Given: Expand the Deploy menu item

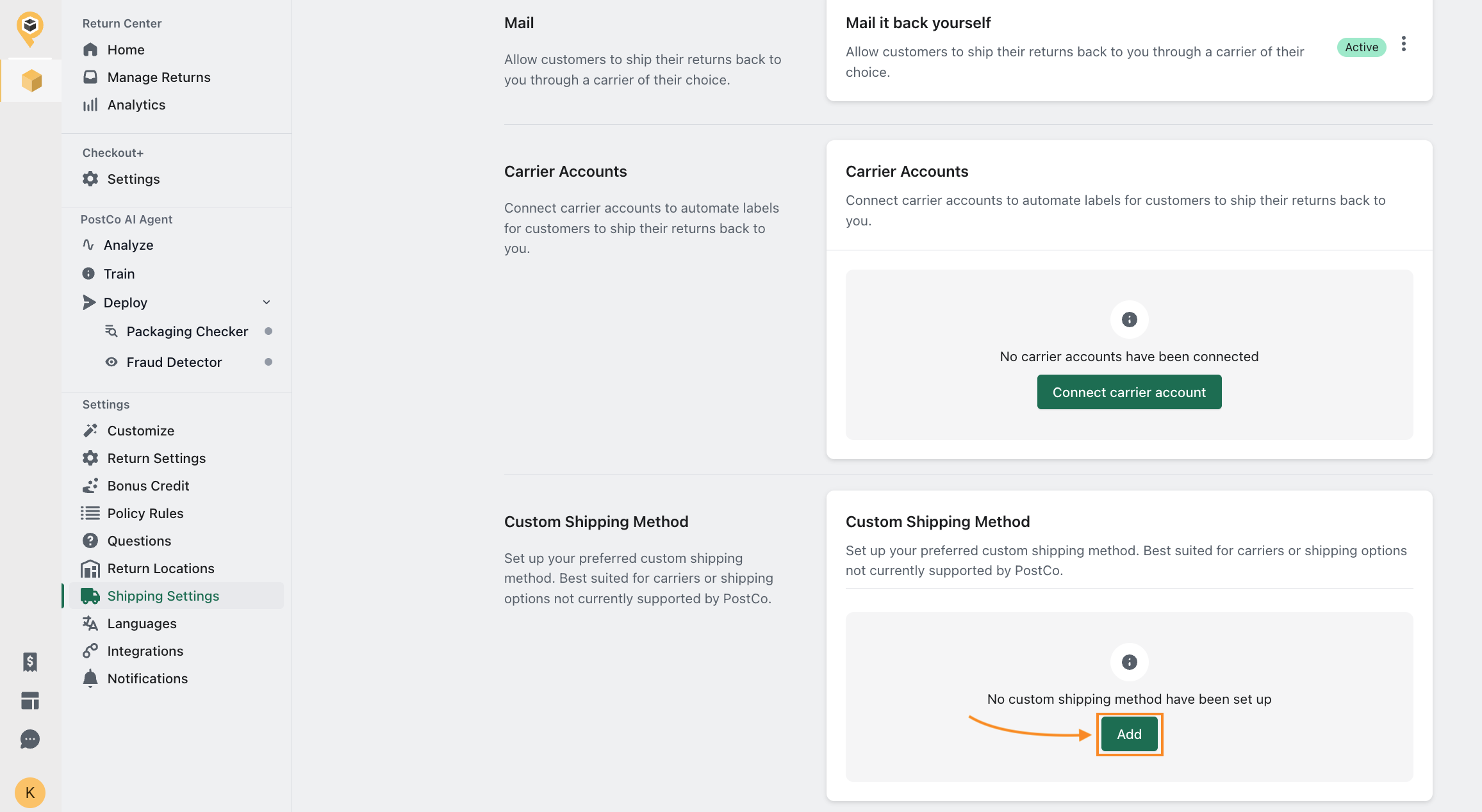Looking at the screenshot, I should [126, 302].
